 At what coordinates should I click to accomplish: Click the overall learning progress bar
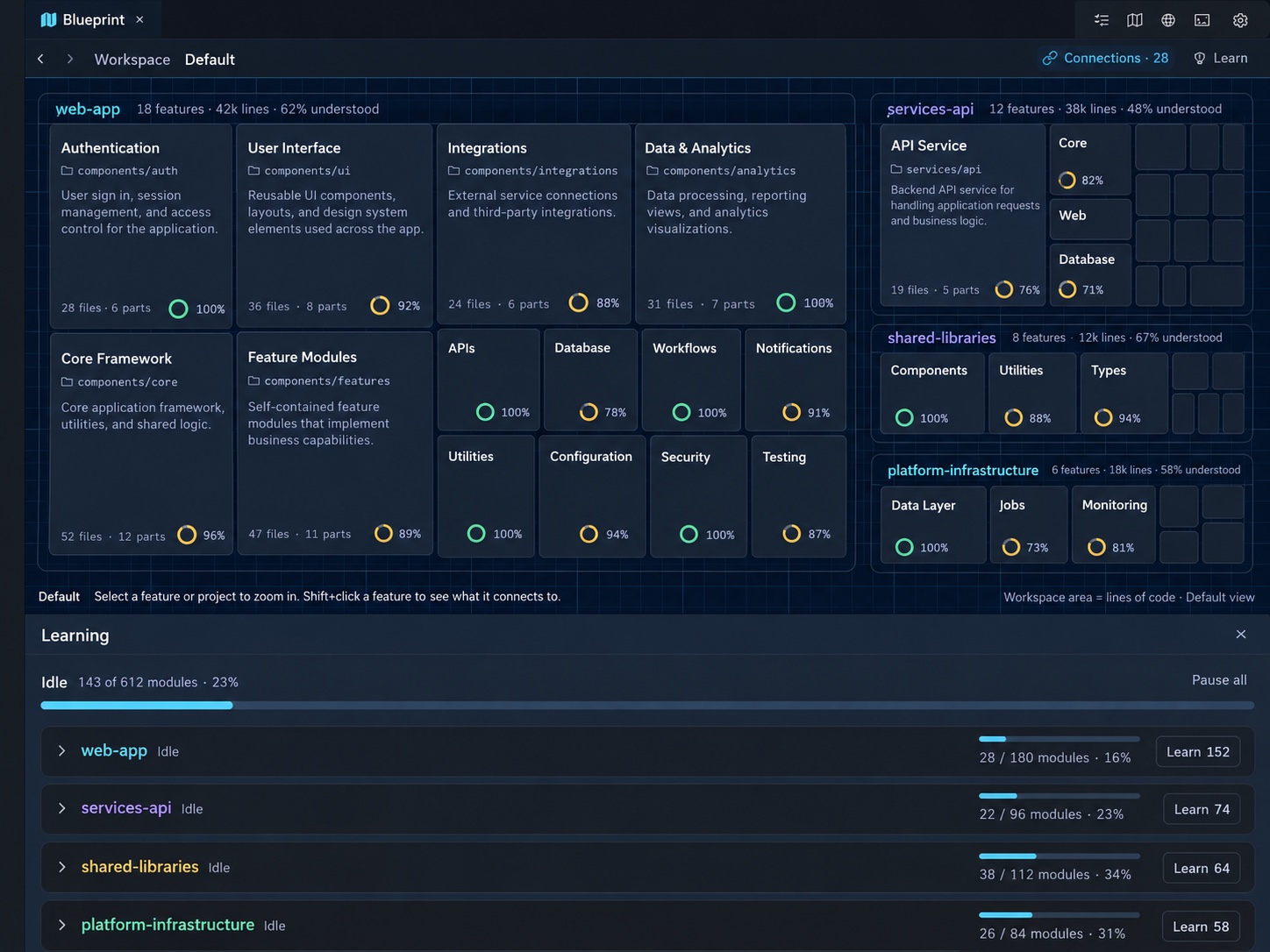pyautogui.click(x=647, y=705)
